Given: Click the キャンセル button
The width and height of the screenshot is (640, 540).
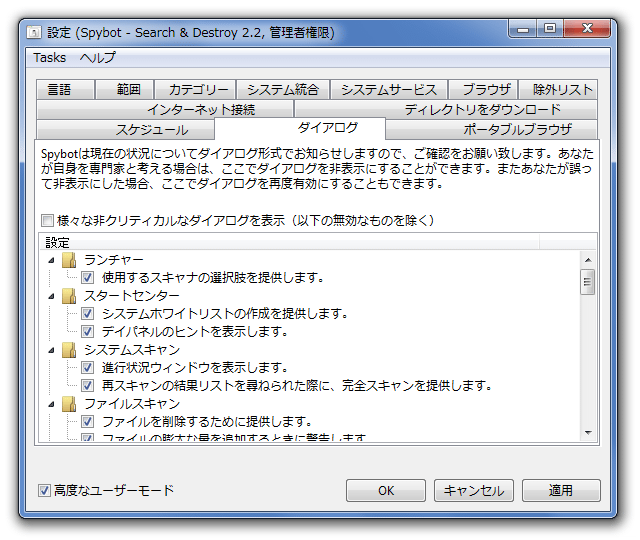Looking at the screenshot, I should pyautogui.click(x=473, y=490).
